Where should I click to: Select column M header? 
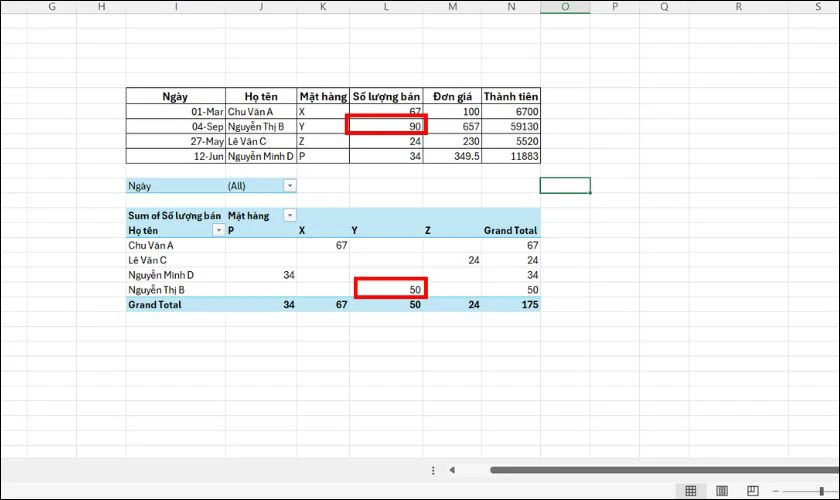click(452, 7)
